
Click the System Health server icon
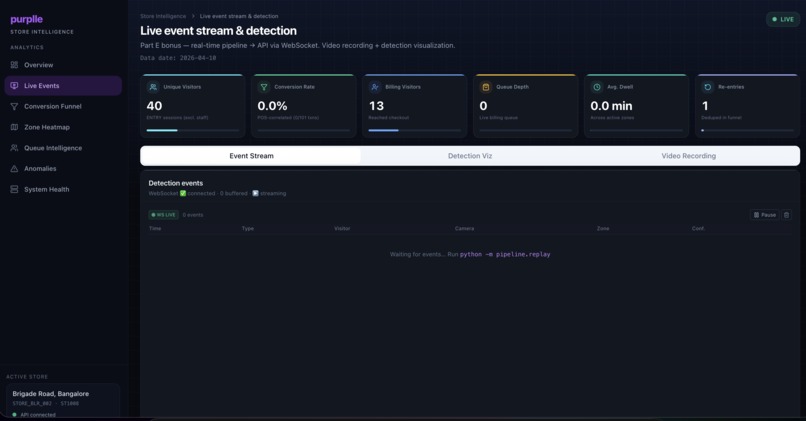tap(14, 189)
